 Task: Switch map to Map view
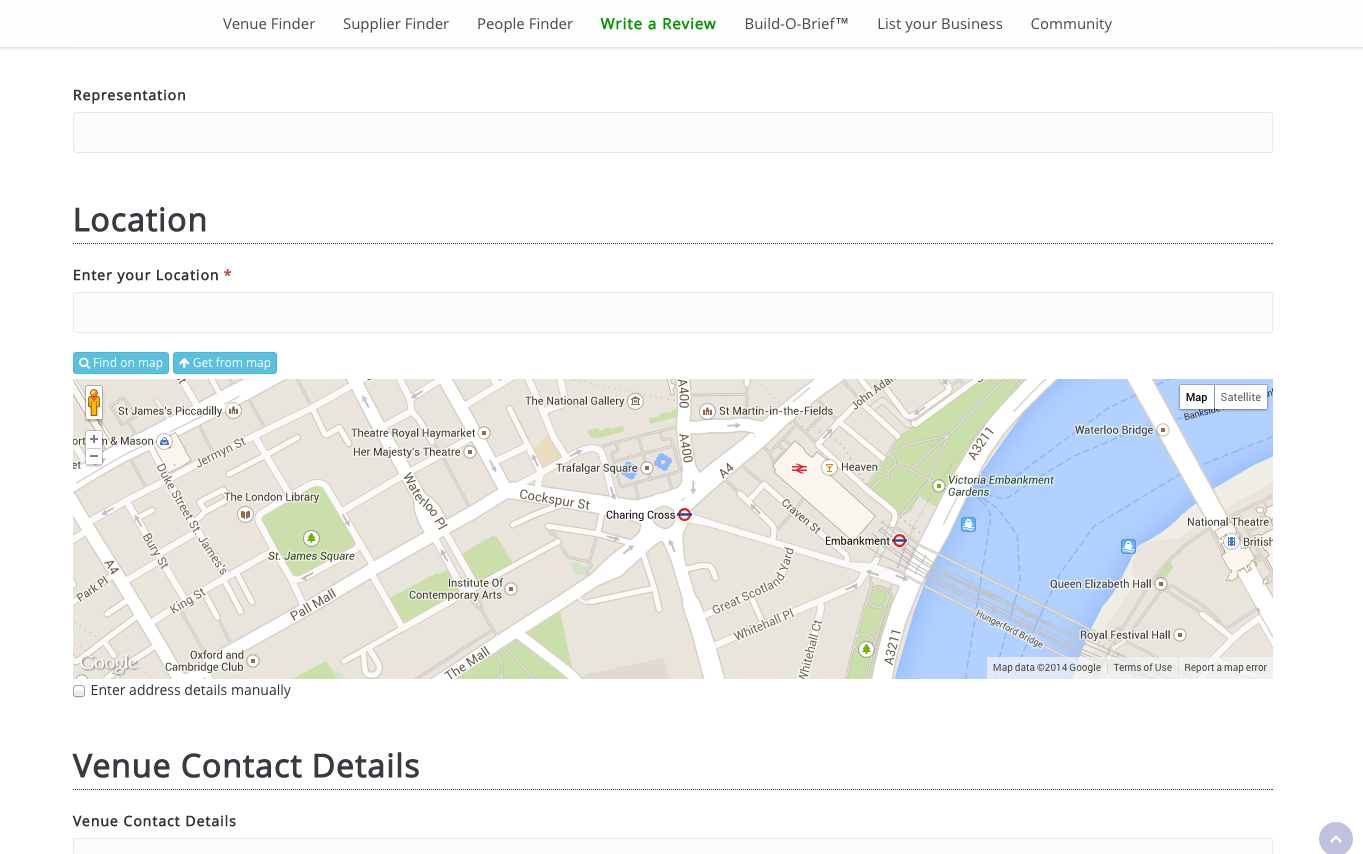tap(1196, 397)
